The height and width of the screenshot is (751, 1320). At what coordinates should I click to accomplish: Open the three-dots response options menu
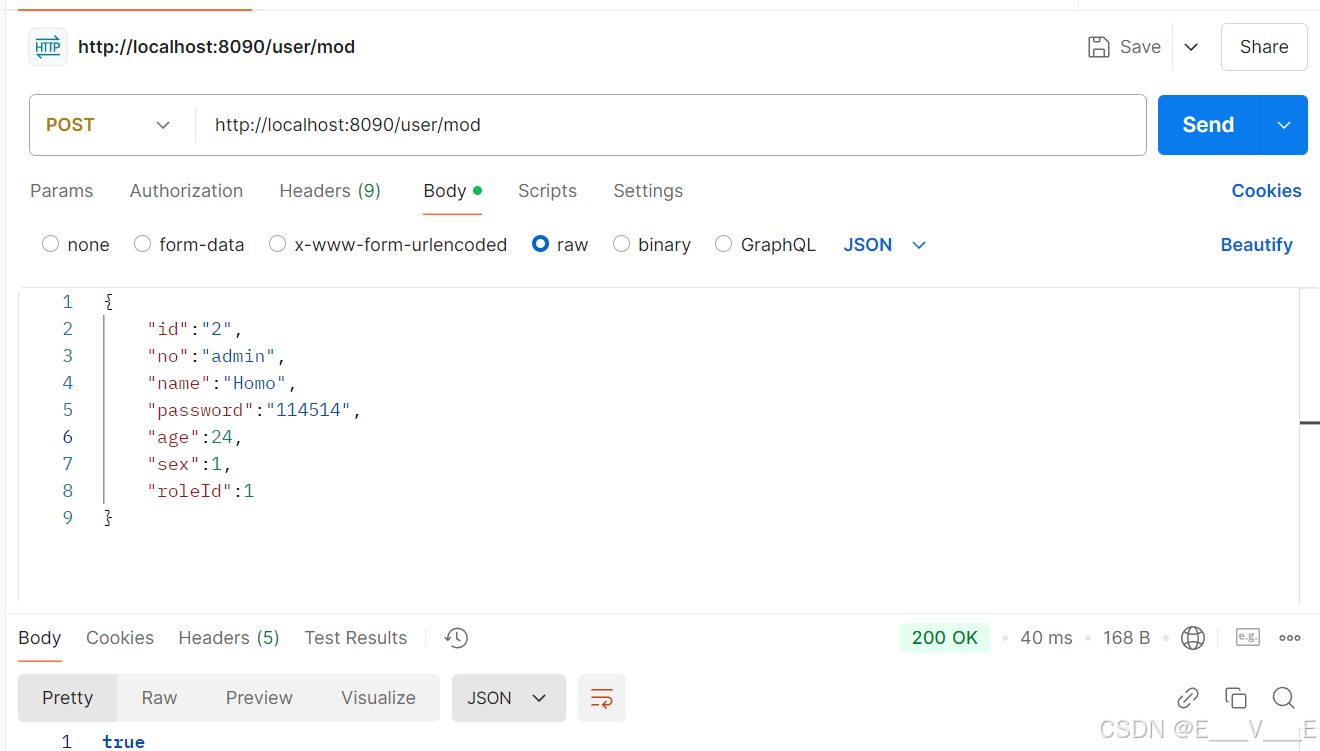coord(1290,638)
